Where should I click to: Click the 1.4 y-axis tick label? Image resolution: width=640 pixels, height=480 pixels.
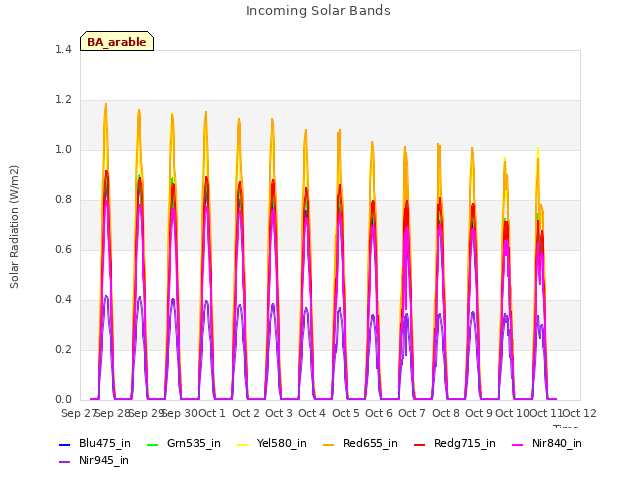click(x=63, y=49)
